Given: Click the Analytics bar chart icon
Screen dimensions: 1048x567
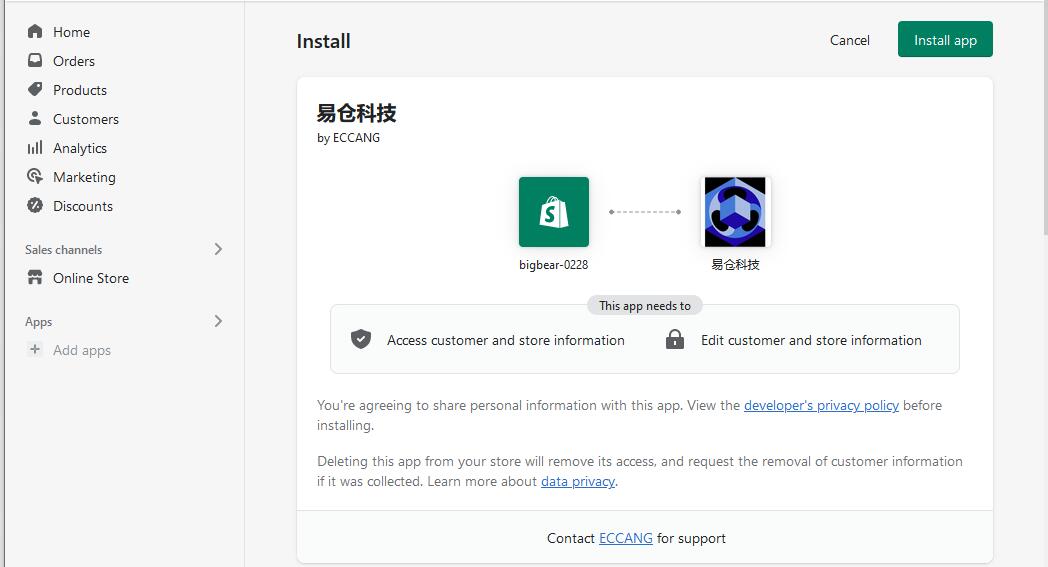Looking at the screenshot, I should (35, 147).
